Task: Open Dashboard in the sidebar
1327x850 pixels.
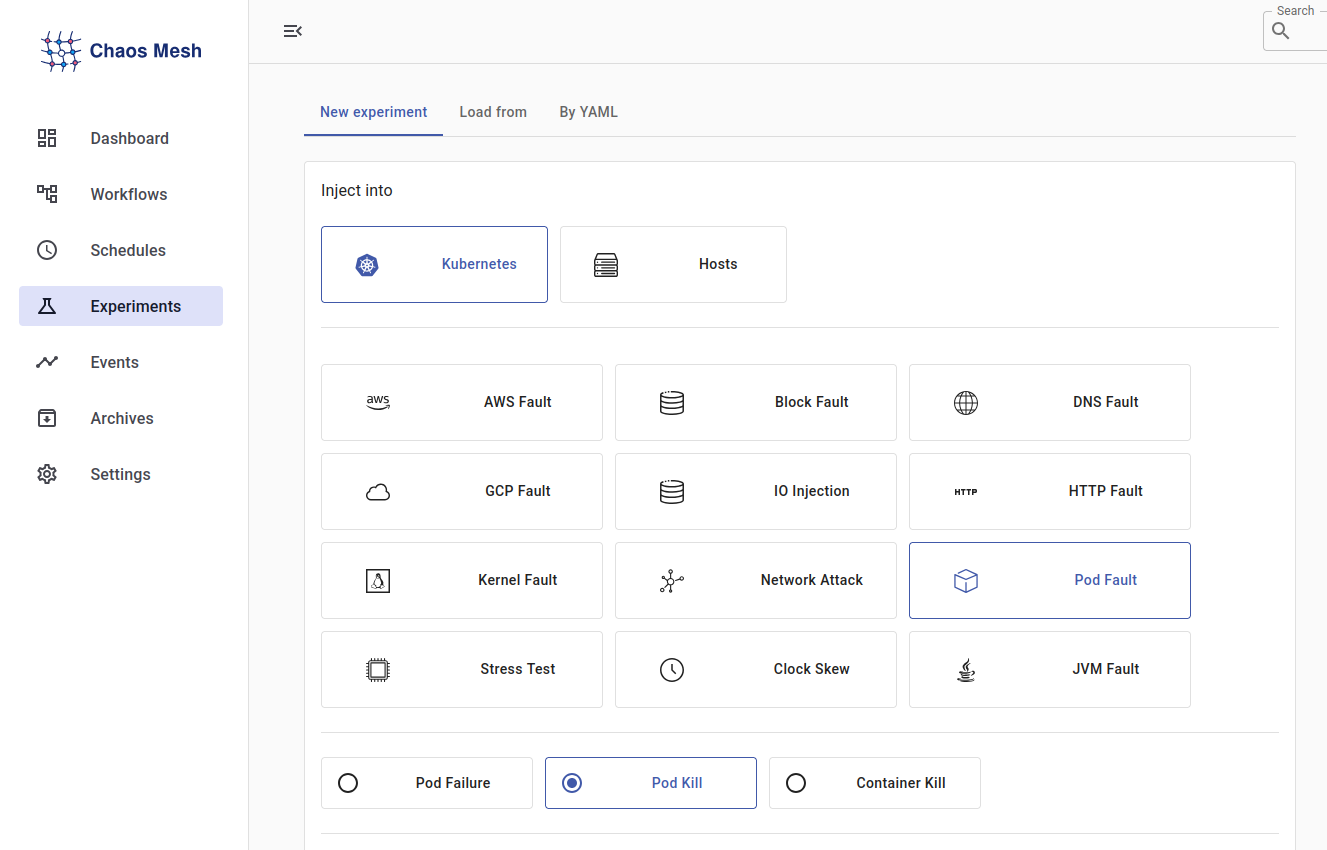Action: [x=121, y=138]
